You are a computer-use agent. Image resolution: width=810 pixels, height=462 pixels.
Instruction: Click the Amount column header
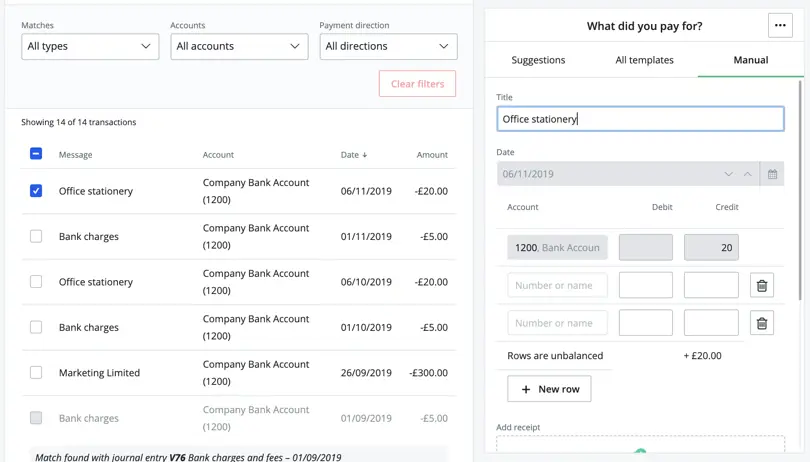pyautogui.click(x=432, y=155)
